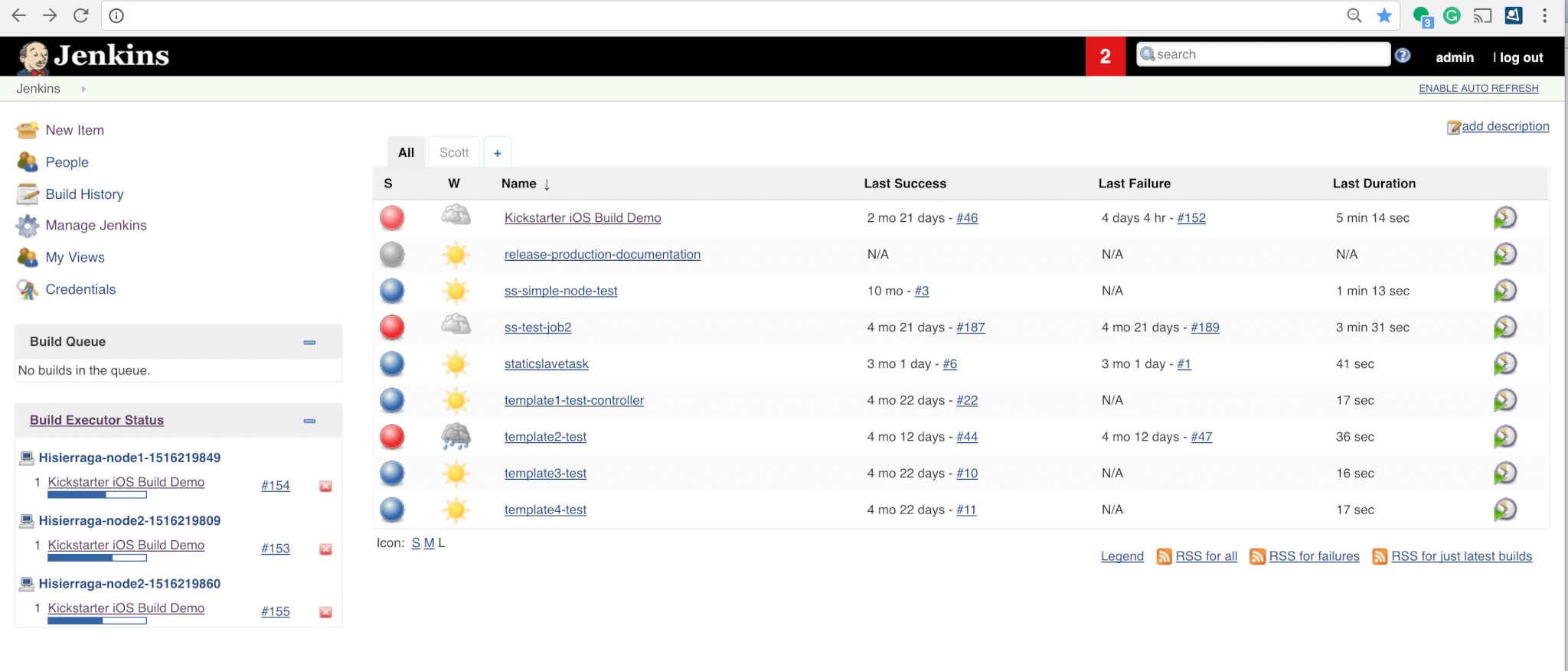Sort table by Last Duration column
The image size is (1568, 671).
click(x=1374, y=184)
